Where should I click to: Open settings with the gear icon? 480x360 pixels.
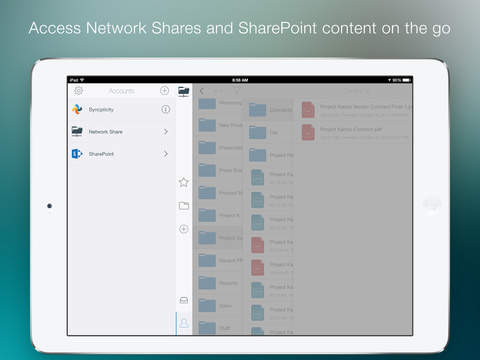(x=78, y=91)
